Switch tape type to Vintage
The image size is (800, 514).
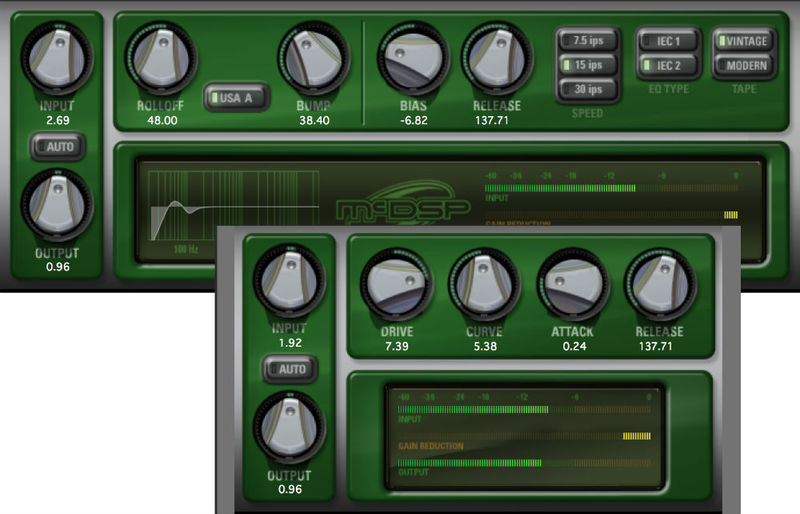(x=744, y=41)
